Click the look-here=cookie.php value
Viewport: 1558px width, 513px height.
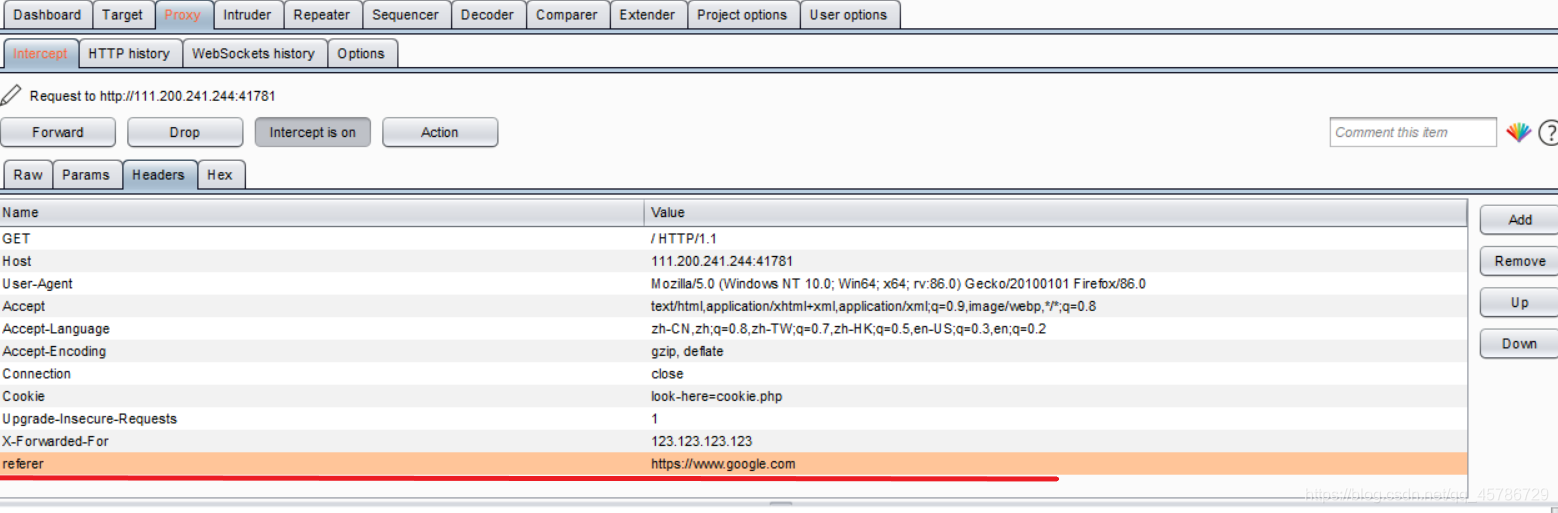point(717,396)
